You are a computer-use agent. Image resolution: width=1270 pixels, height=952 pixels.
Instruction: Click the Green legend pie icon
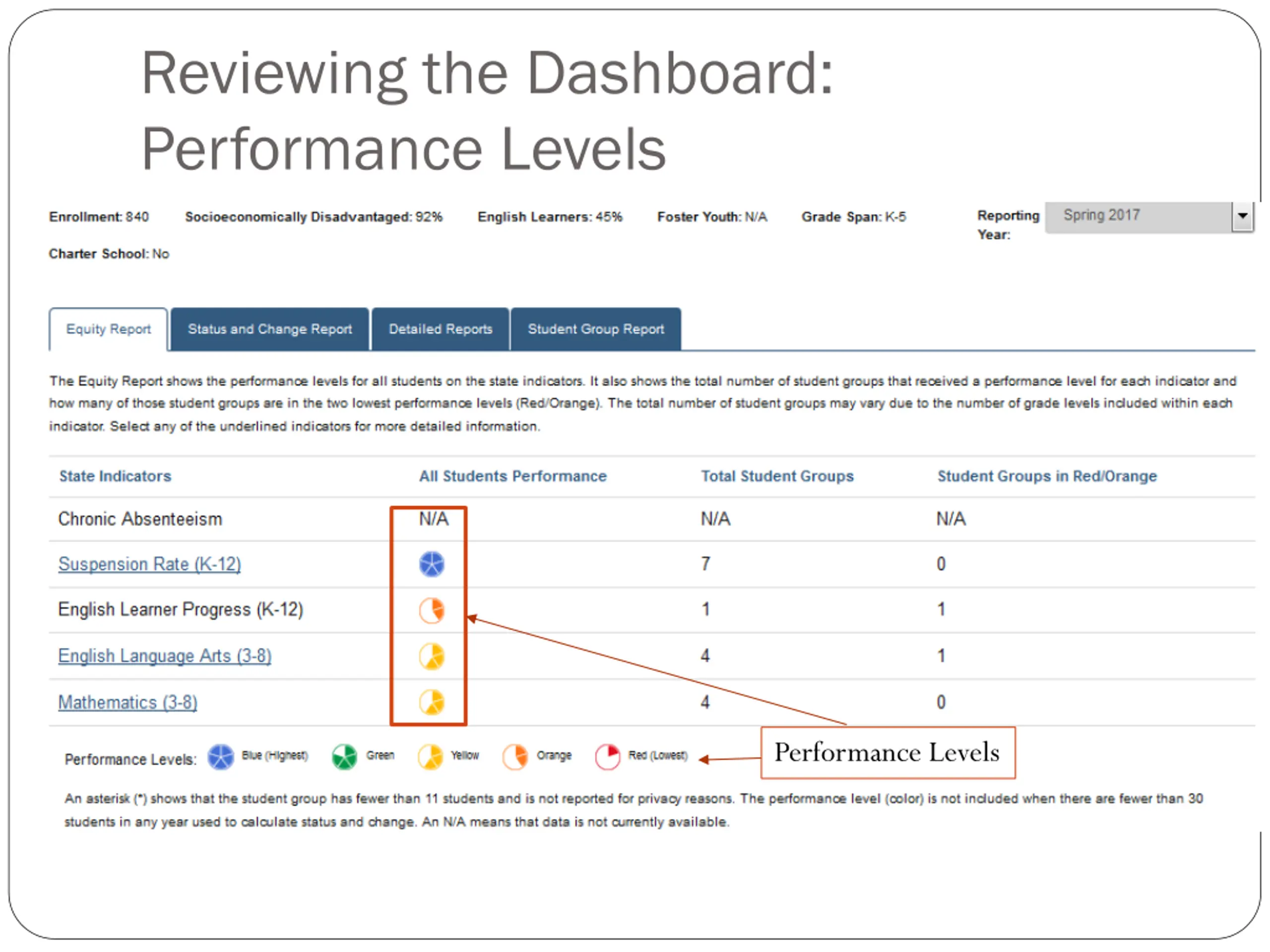[344, 757]
